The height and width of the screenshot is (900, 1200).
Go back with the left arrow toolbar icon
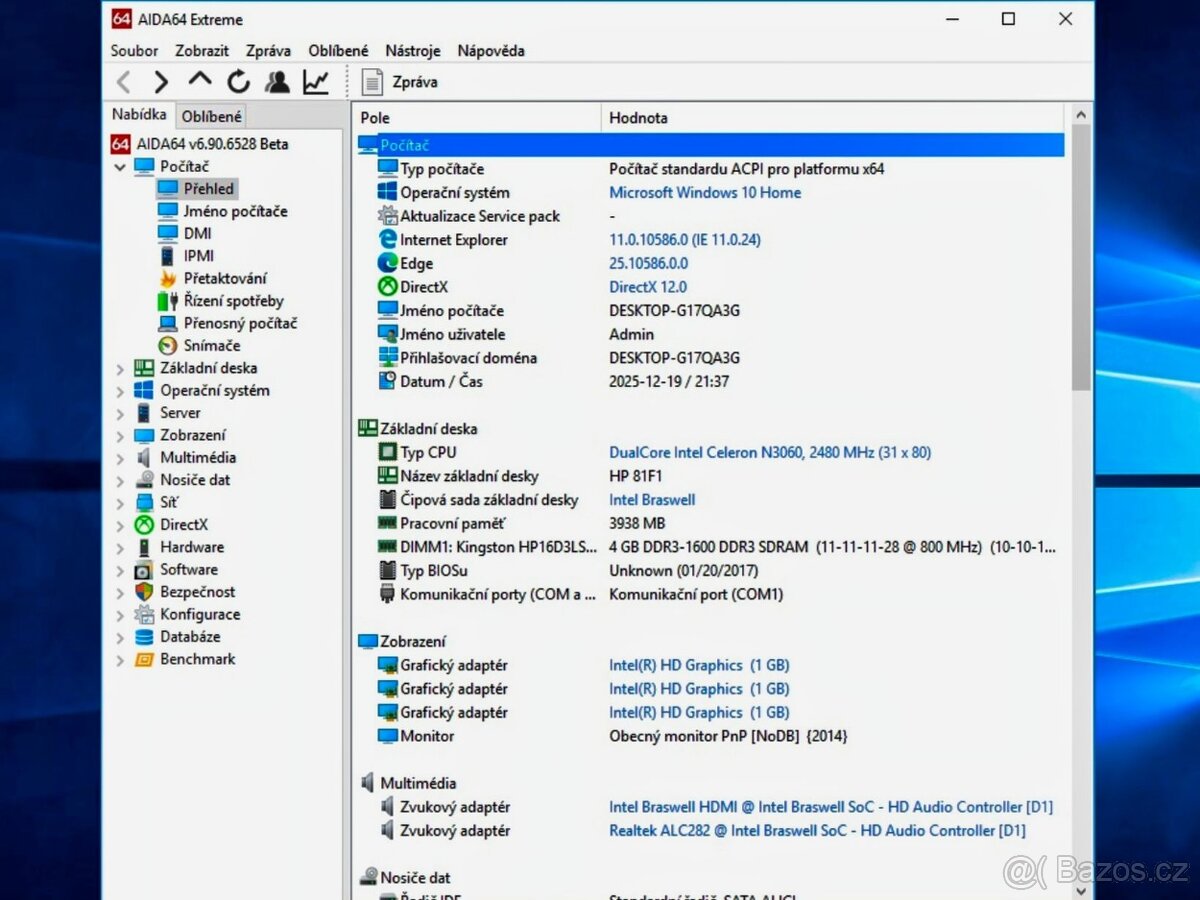pos(123,82)
